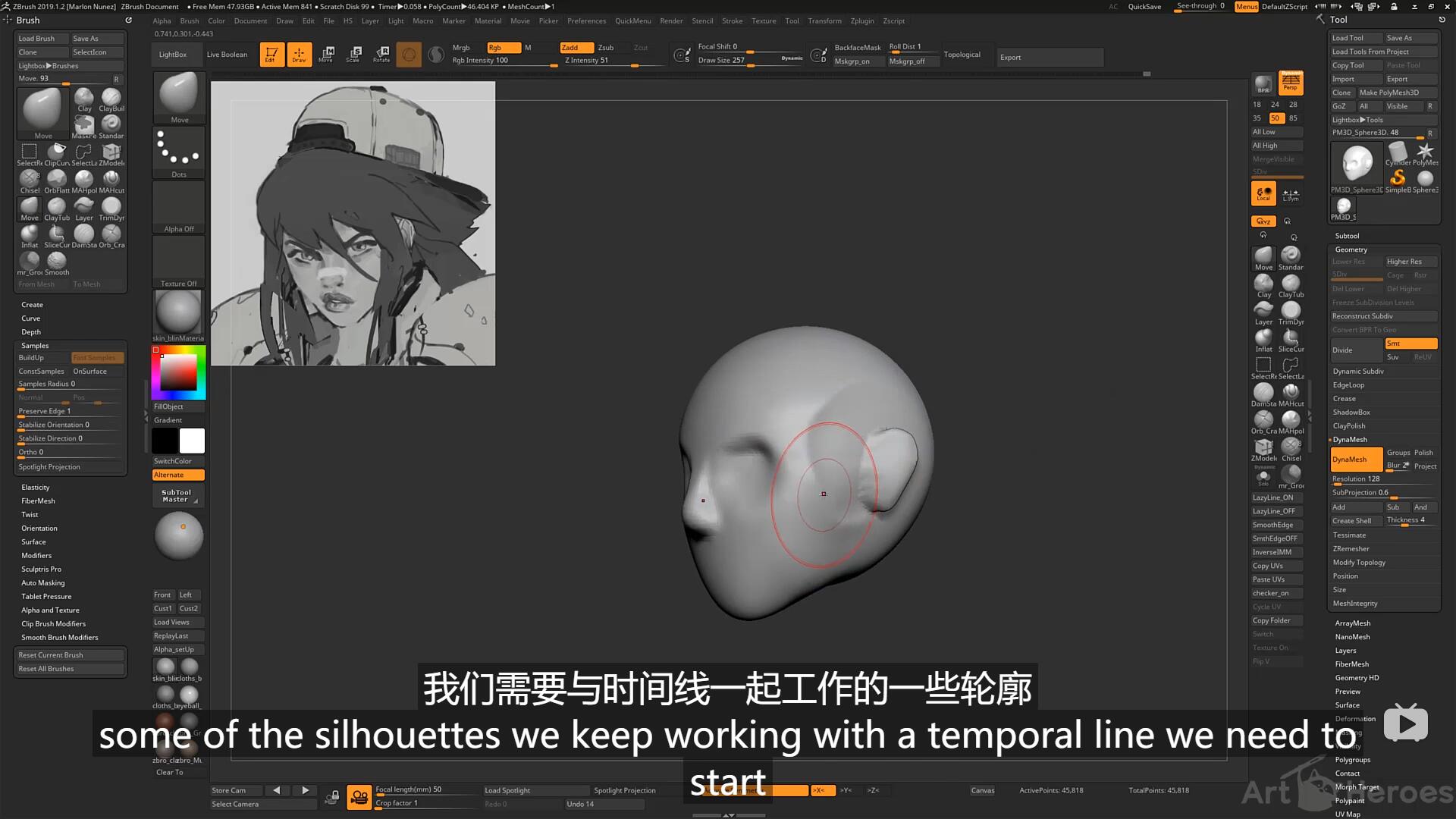This screenshot has width=1456, height=819.
Task: Click the QuickSave button
Action: click(x=1144, y=7)
